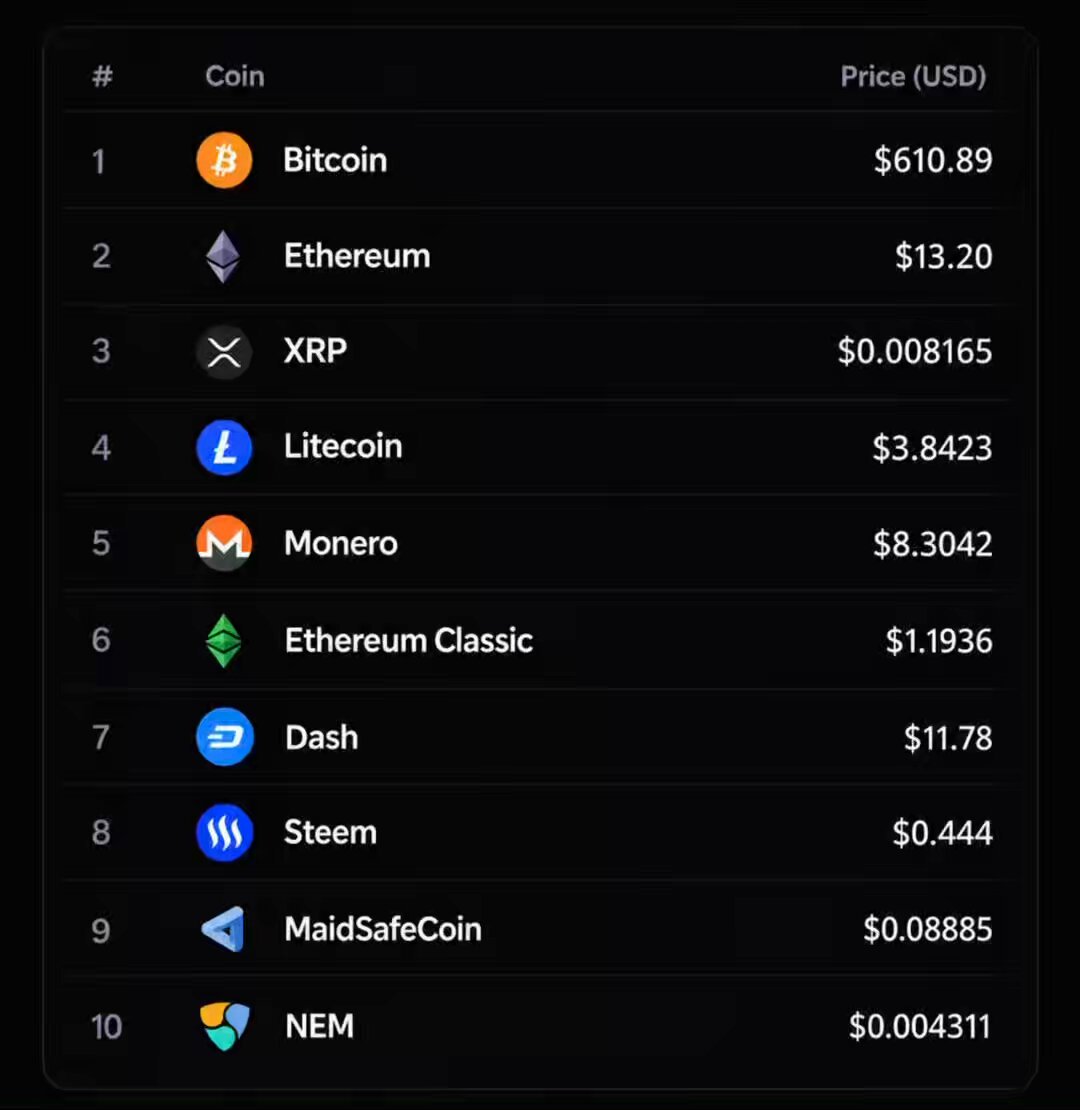Open the MaidSafeCoin name link
The height and width of the screenshot is (1110, 1080).
[x=383, y=929]
